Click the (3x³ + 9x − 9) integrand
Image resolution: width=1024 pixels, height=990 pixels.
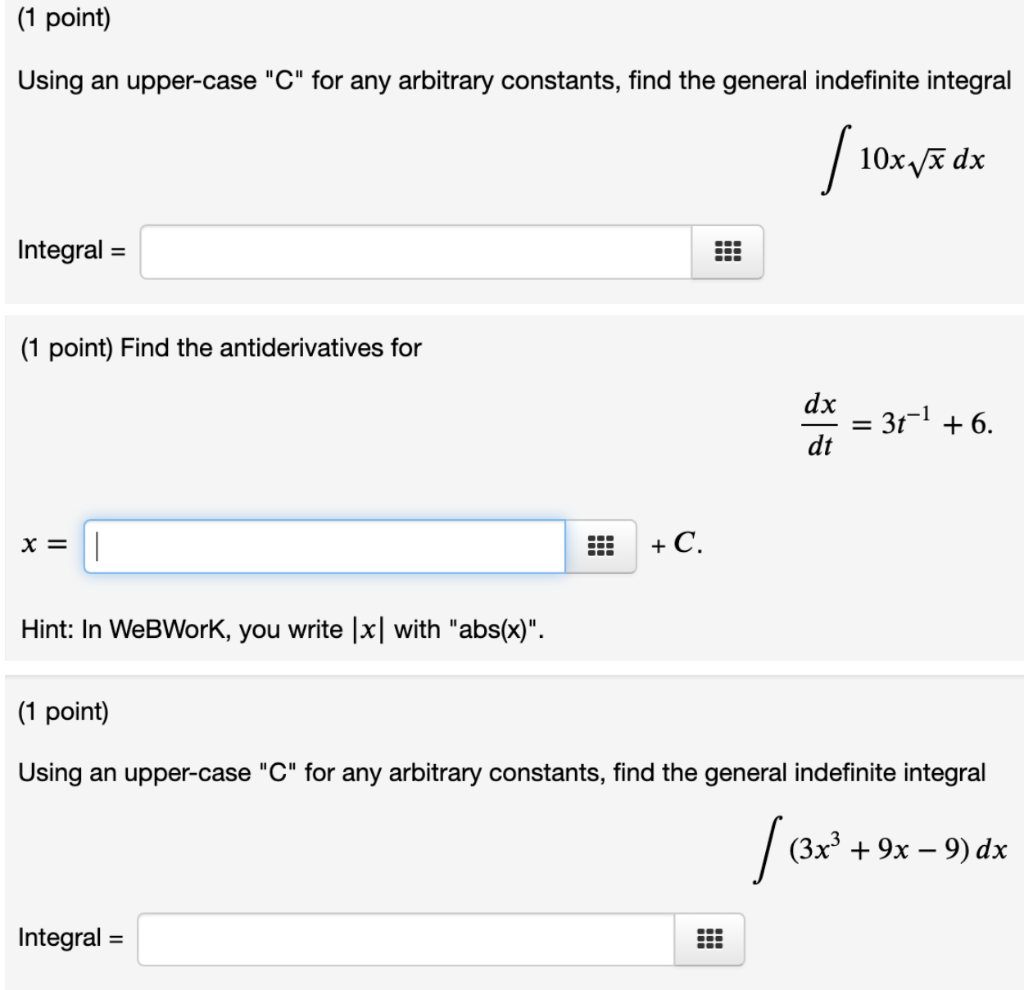880,845
